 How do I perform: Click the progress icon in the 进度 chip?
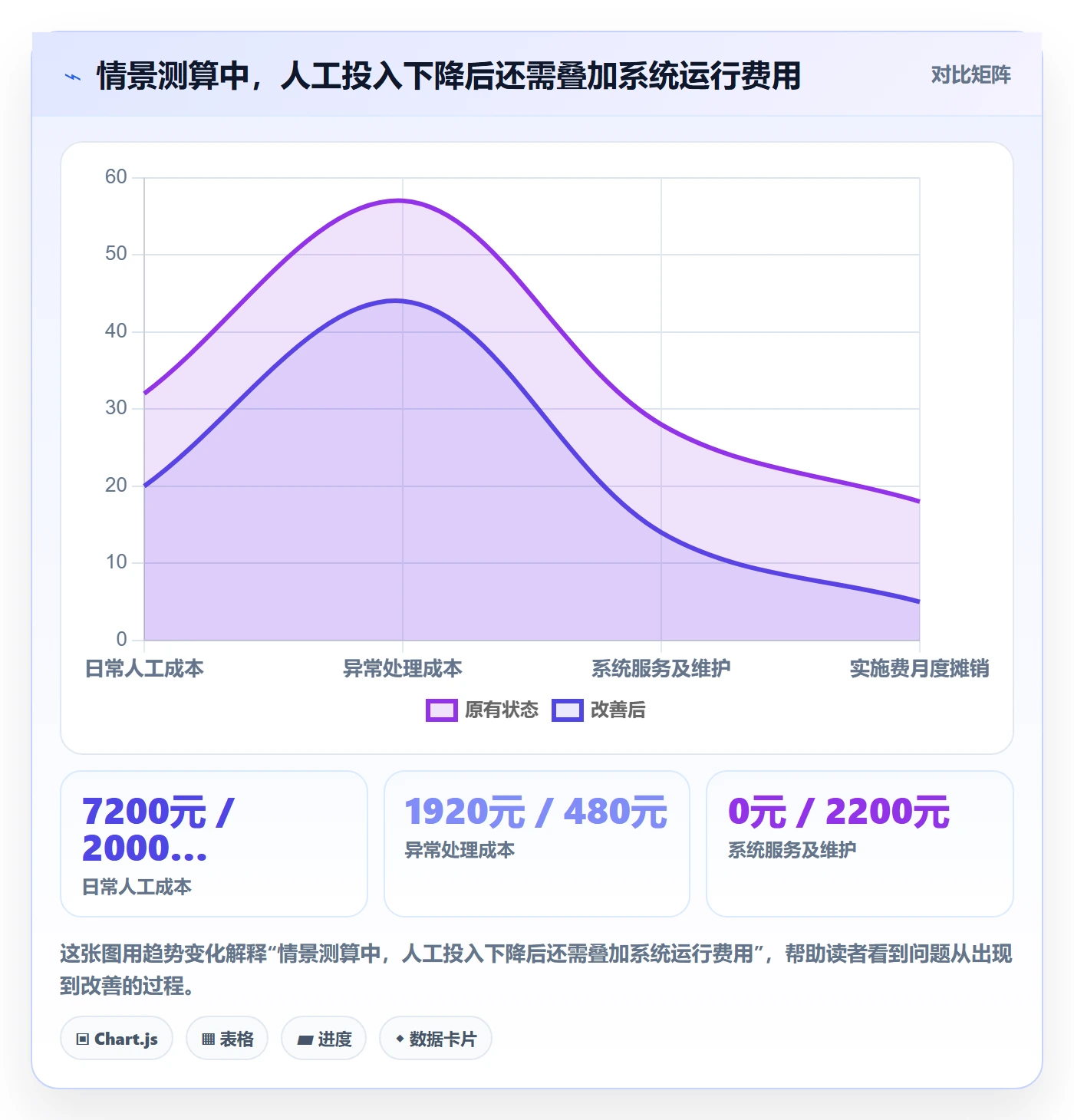click(x=305, y=1040)
